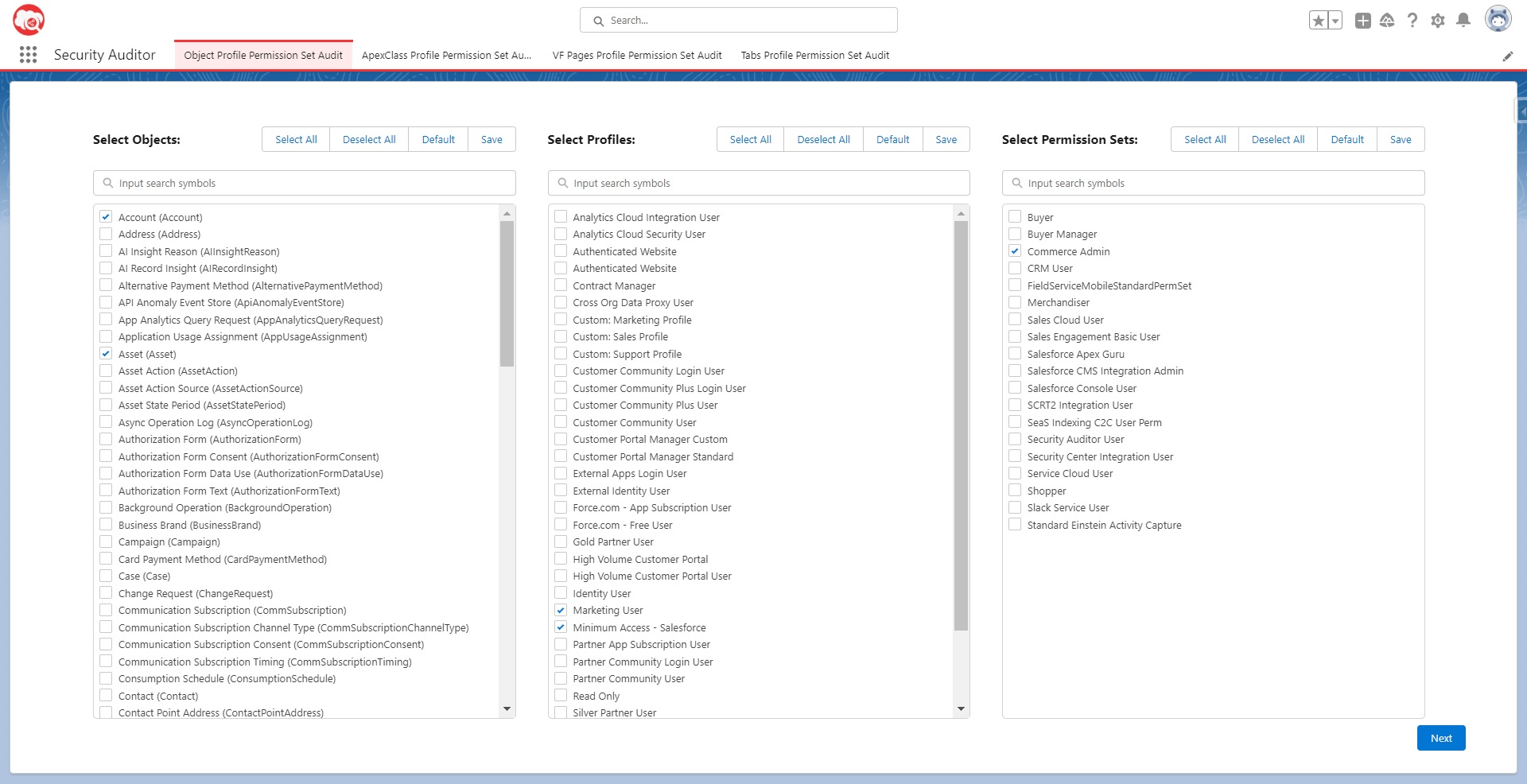Open the App Launcher grid icon
1527x784 pixels.
pos(29,55)
